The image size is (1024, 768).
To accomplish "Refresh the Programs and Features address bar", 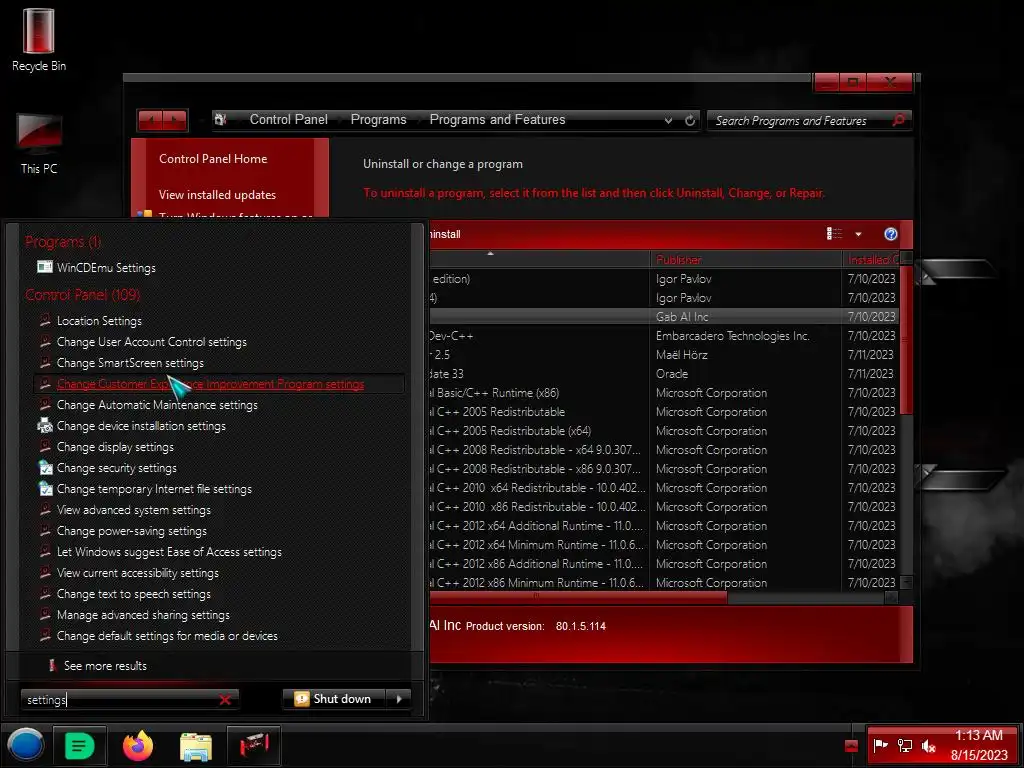I will 690,120.
